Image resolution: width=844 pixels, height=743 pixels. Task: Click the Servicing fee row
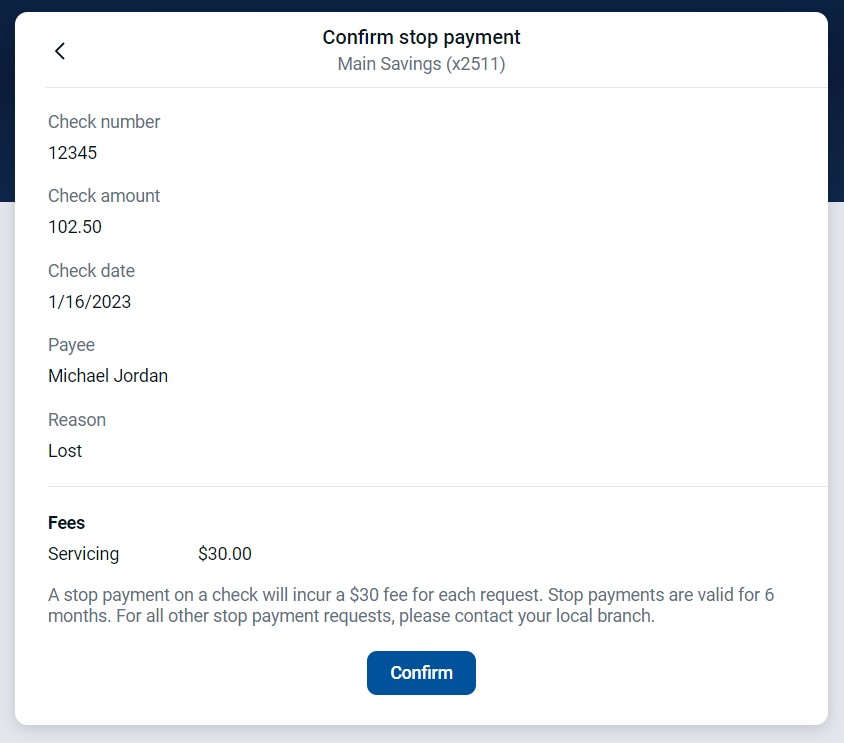click(x=84, y=553)
